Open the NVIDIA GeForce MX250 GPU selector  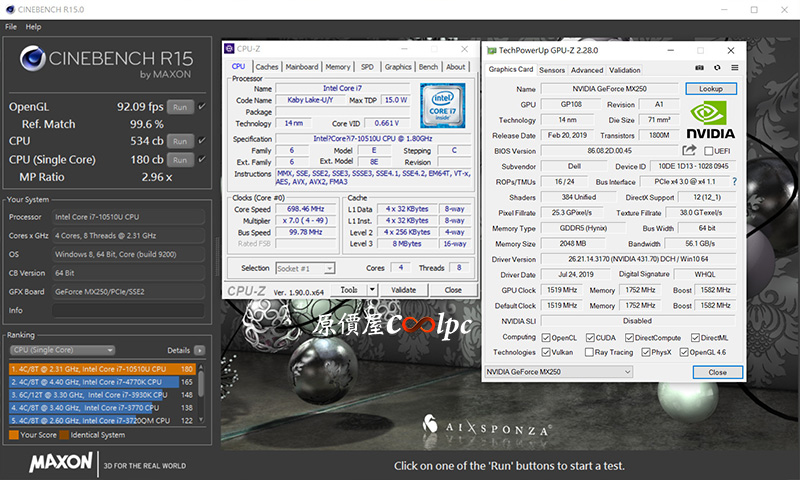click(559, 372)
